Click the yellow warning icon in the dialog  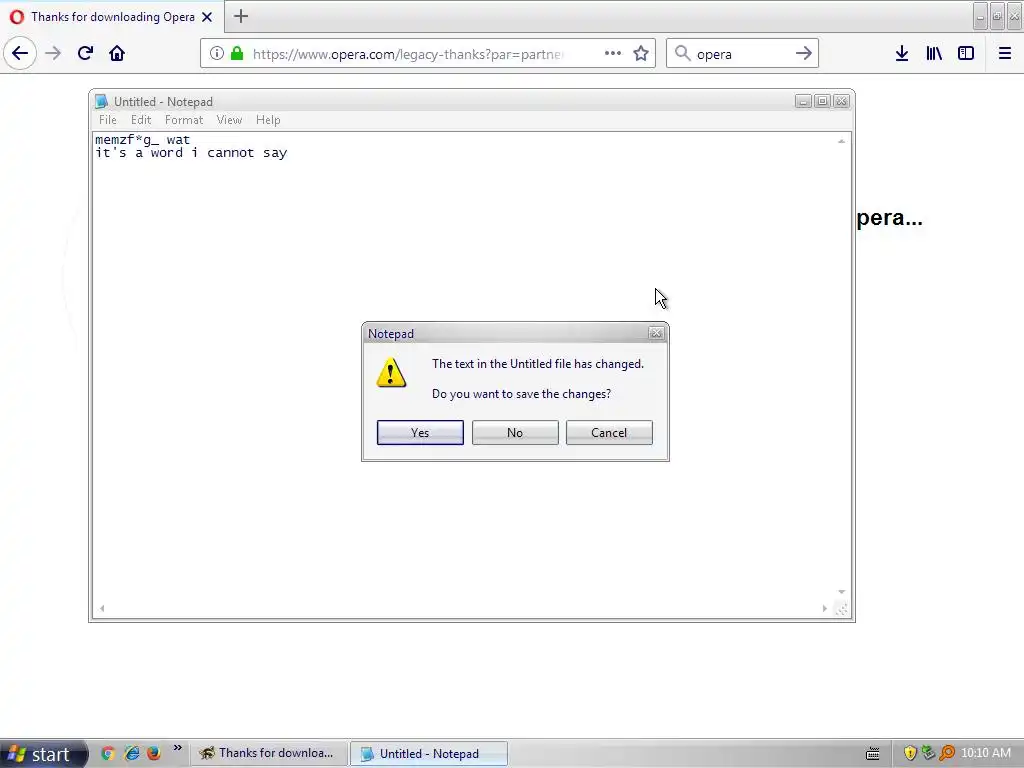tap(391, 373)
